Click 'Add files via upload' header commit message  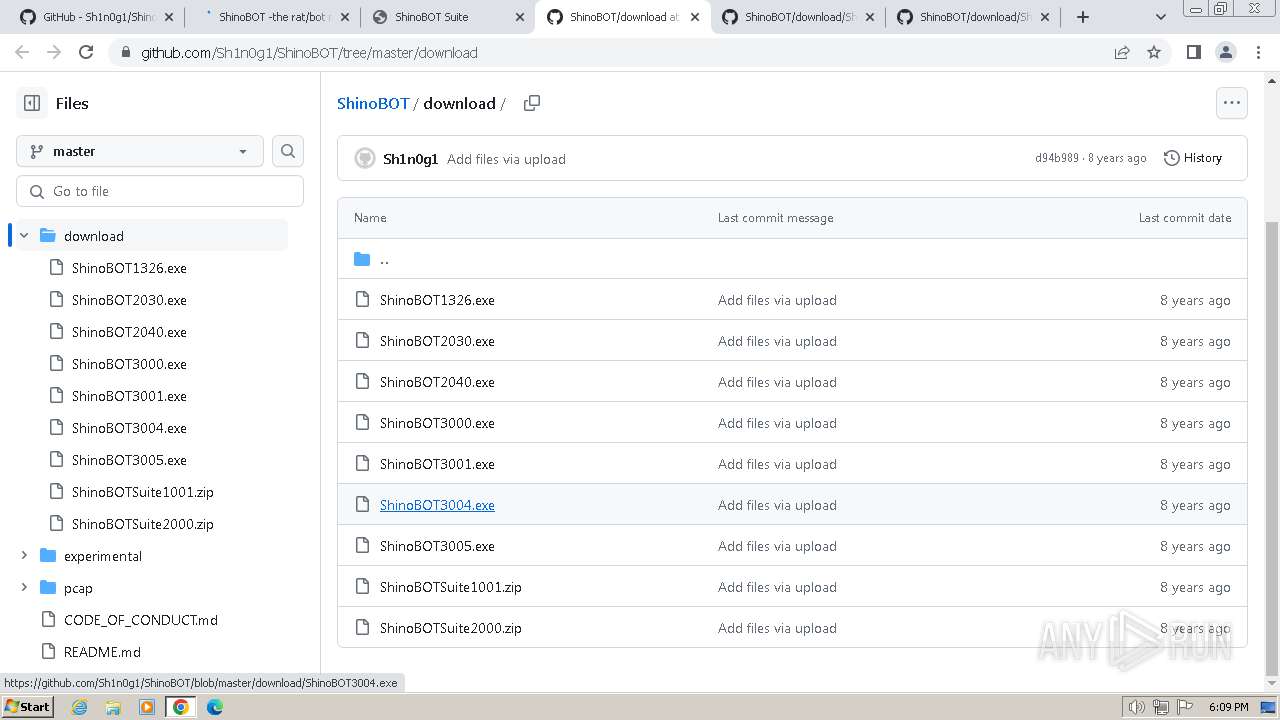(506, 159)
